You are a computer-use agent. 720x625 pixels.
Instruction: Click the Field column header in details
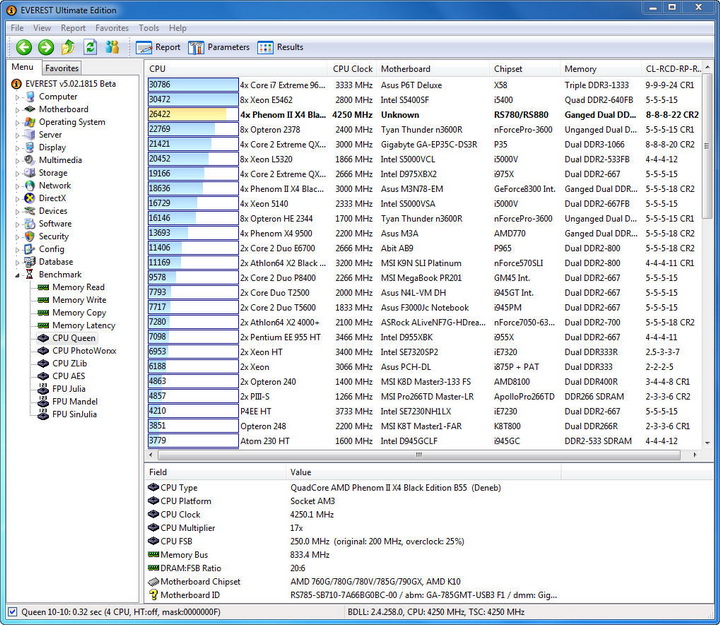click(x=215, y=472)
